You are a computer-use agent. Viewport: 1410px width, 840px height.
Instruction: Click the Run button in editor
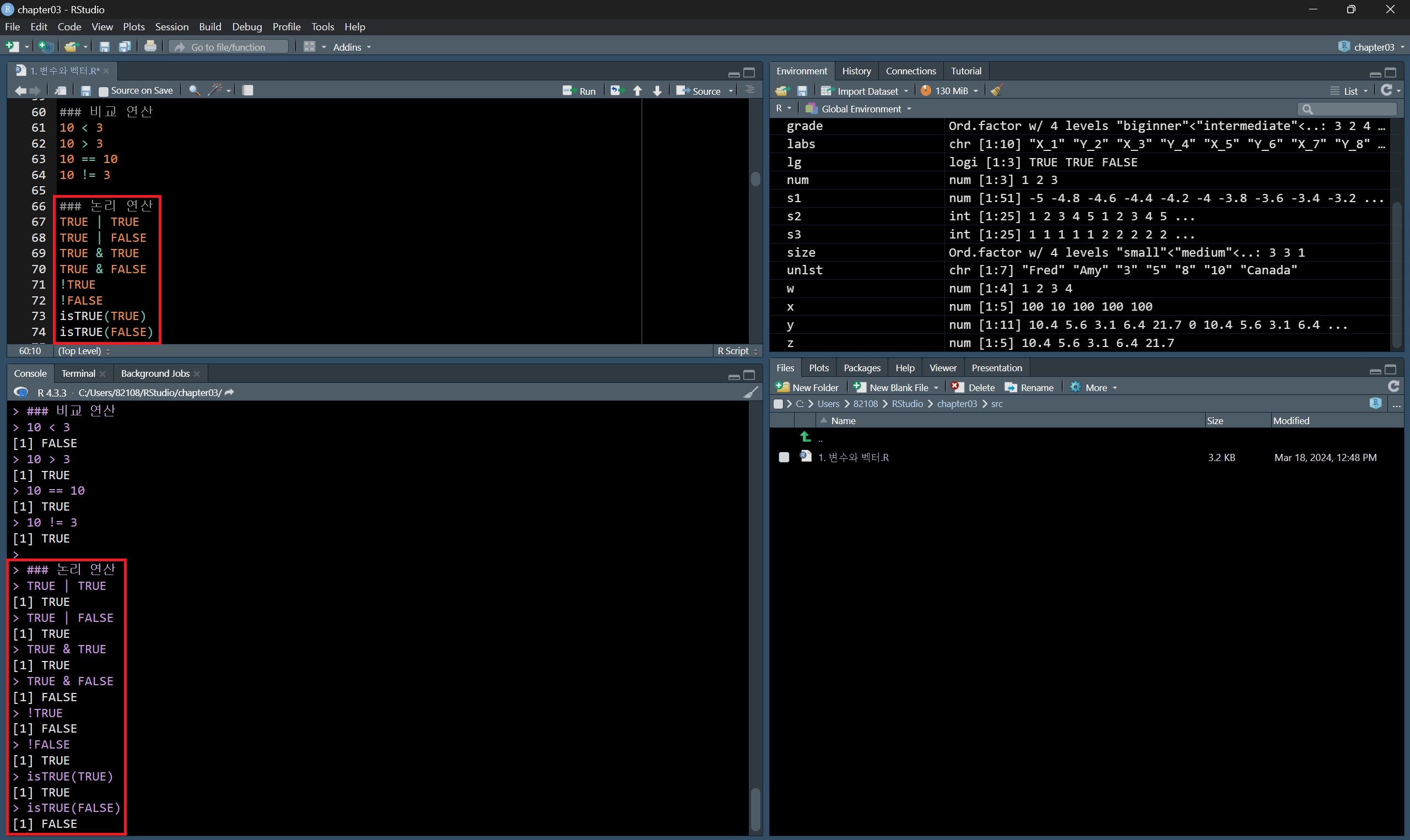(579, 90)
